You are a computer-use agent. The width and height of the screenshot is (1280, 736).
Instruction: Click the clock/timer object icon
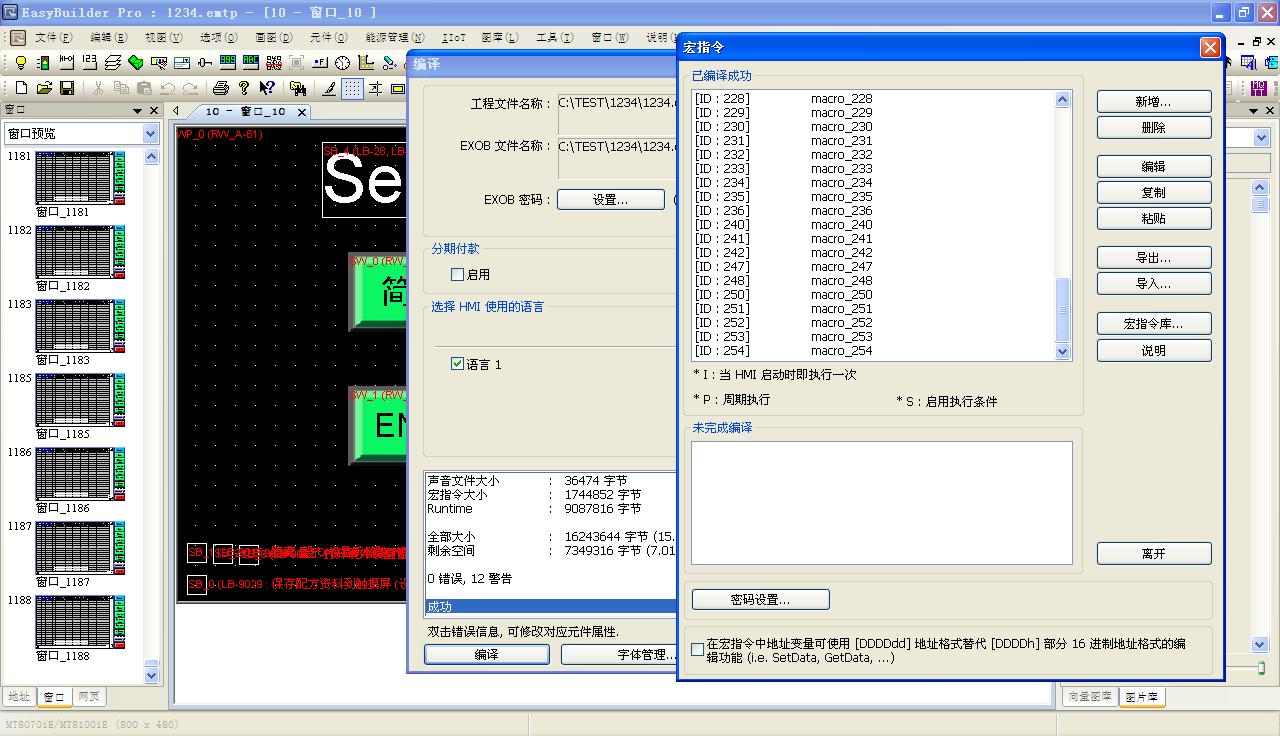coord(343,63)
